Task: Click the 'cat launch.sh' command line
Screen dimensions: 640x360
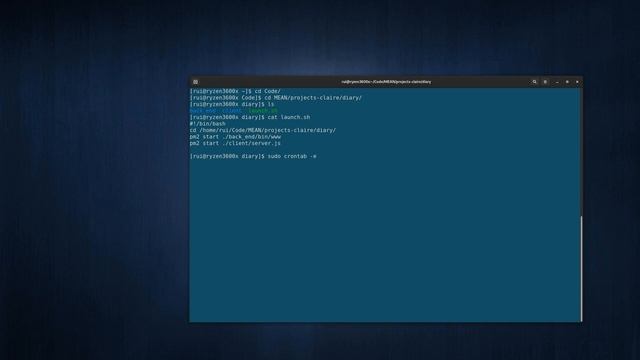Action: pos(250,118)
